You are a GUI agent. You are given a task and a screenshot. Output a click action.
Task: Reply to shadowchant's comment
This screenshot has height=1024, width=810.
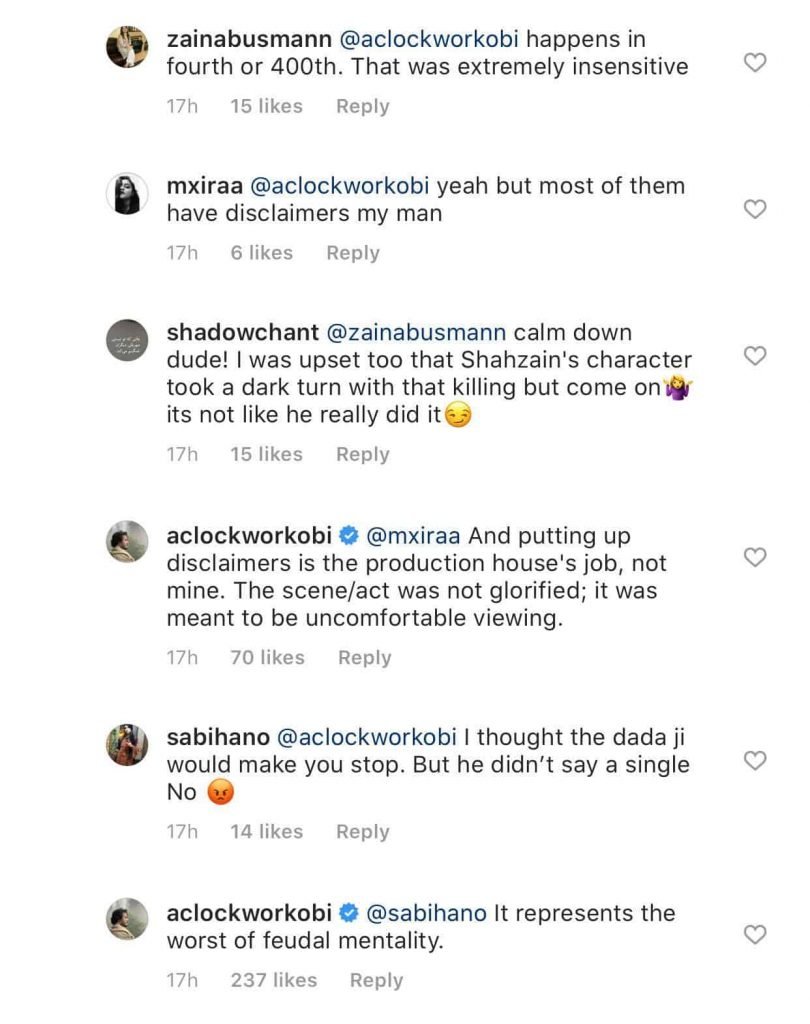click(x=362, y=454)
